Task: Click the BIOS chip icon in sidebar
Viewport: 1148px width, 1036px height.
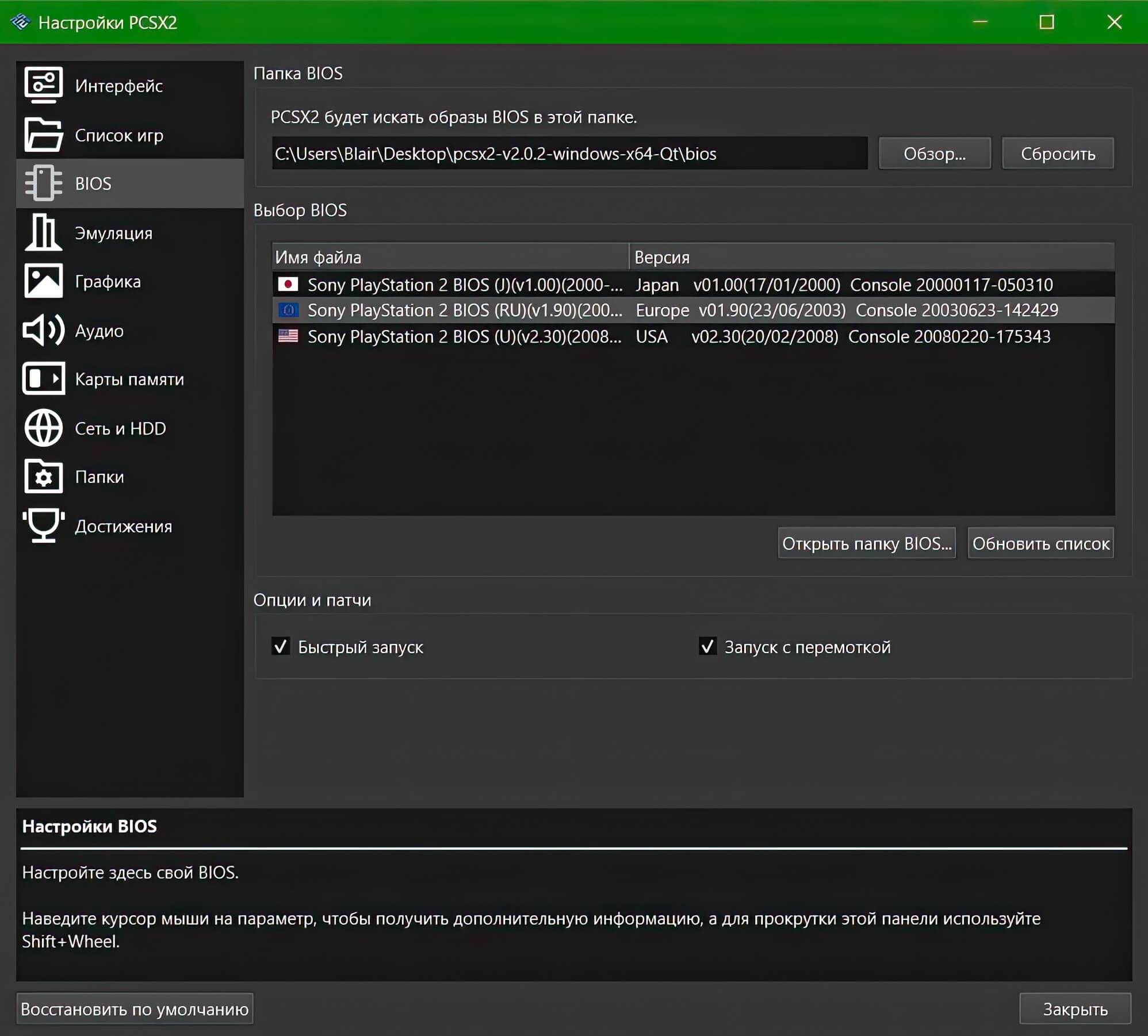Action: click(x=43, y=183)
